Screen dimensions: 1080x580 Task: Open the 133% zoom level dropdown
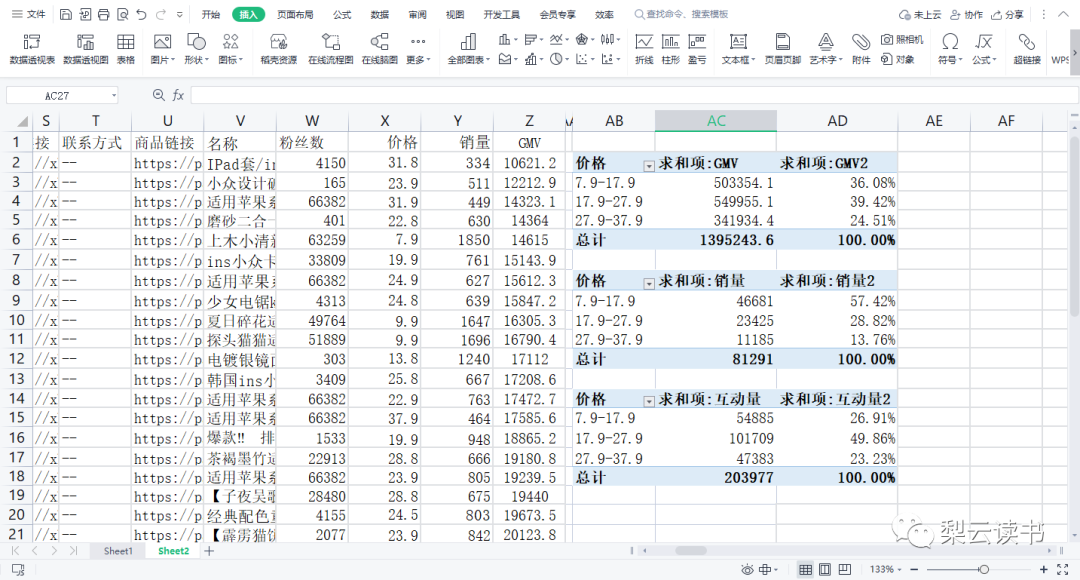pos(885,569)
